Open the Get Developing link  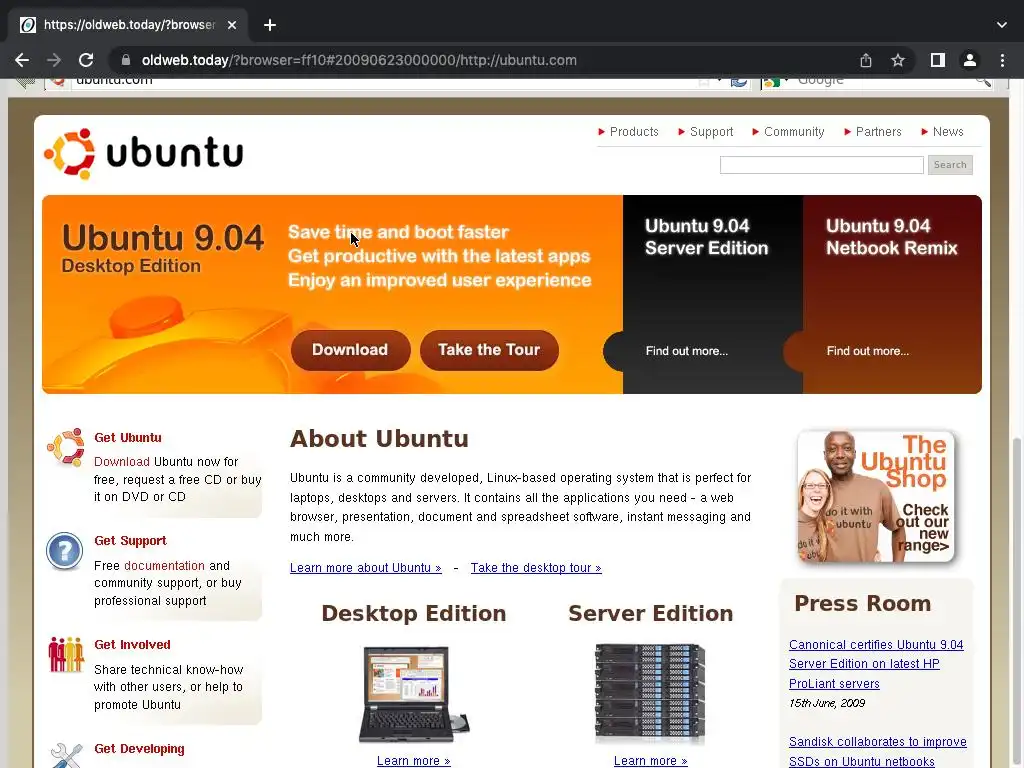(139, 749)
